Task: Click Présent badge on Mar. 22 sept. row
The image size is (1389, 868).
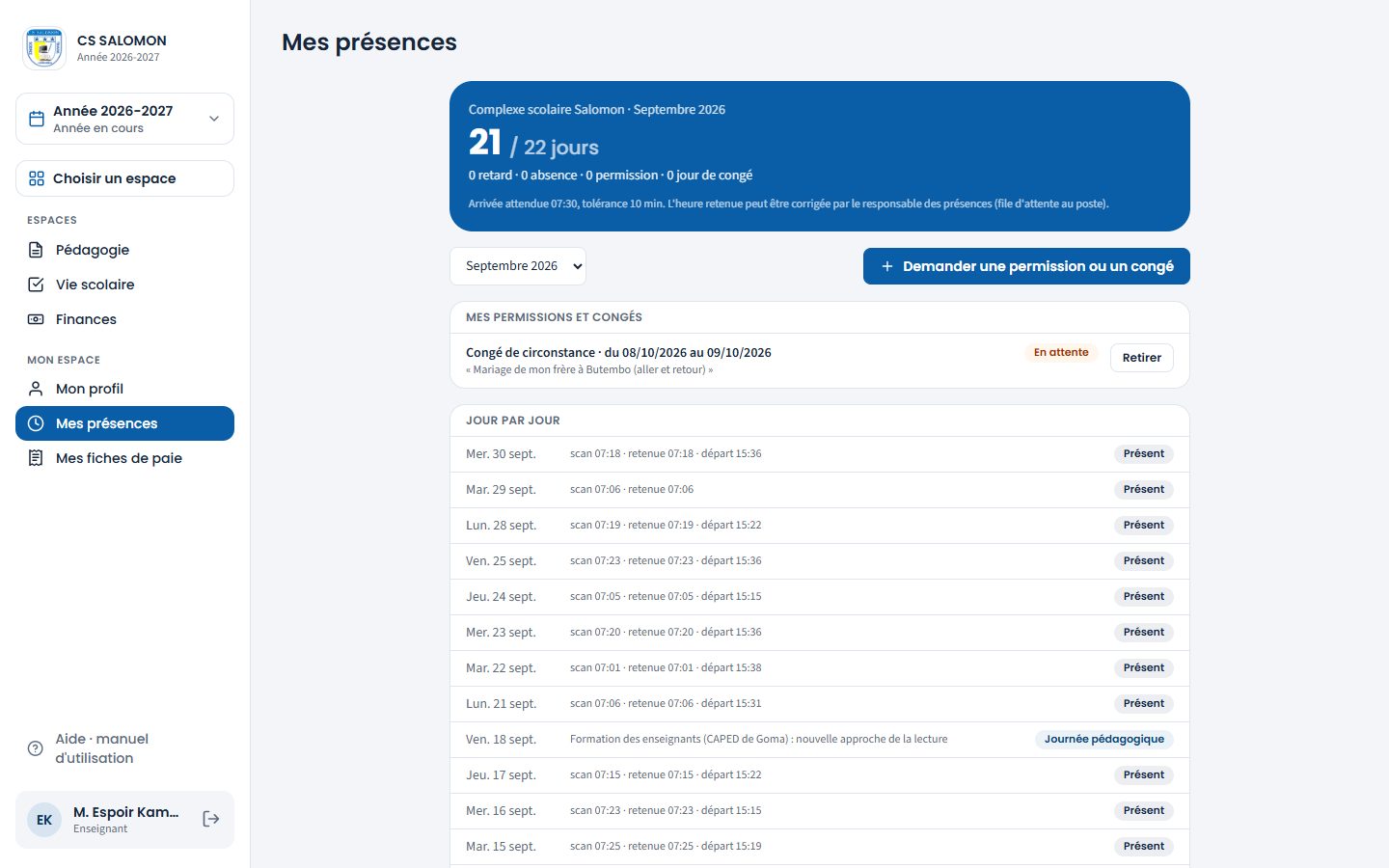Action: [1144, 668]
